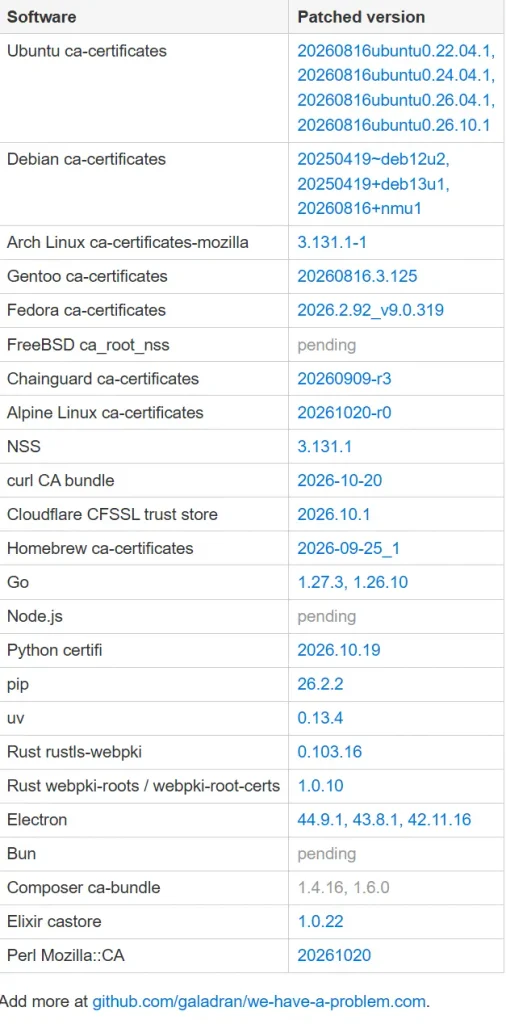Open Gentoo 20260816.3.125 version link
506x1024 pixels.
(x=357, y=277)
